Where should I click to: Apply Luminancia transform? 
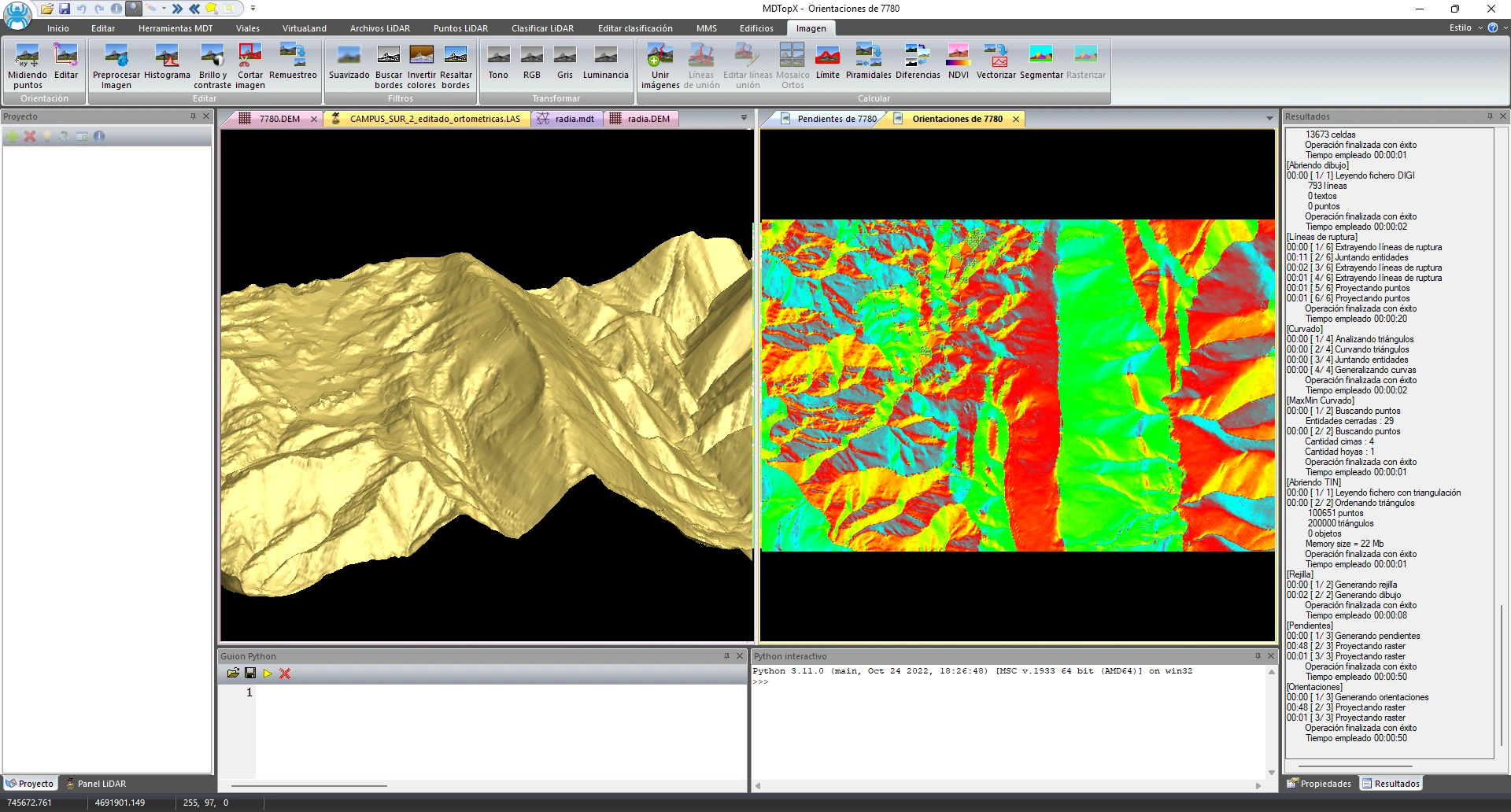coord(606,61)
